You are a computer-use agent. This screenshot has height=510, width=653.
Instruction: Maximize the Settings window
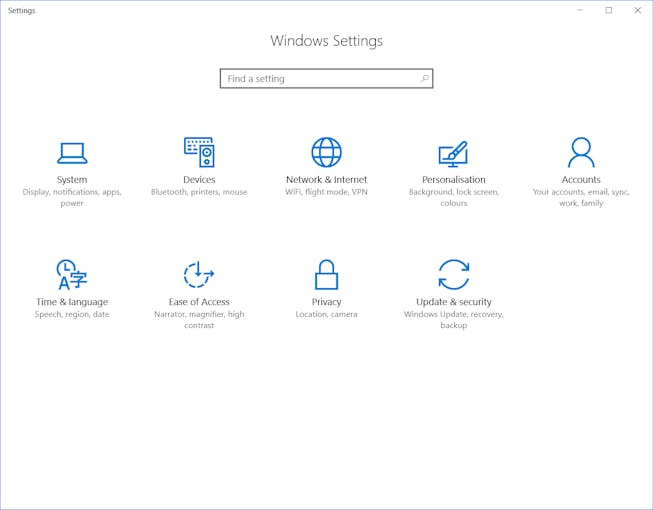[609, 10]
